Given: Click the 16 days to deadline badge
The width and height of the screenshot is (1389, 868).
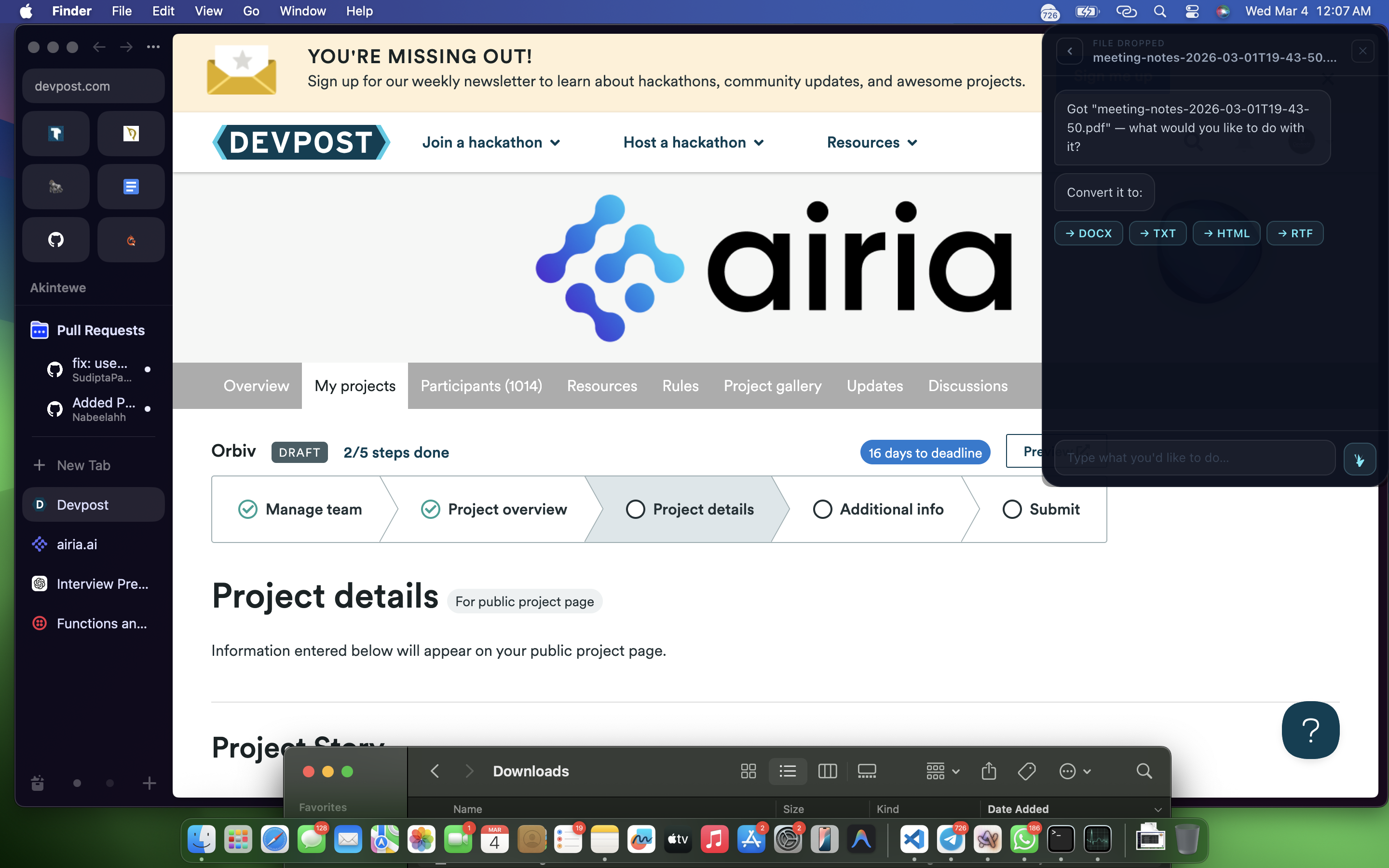Looking at the screenshot, I should [x=925, y=453].
